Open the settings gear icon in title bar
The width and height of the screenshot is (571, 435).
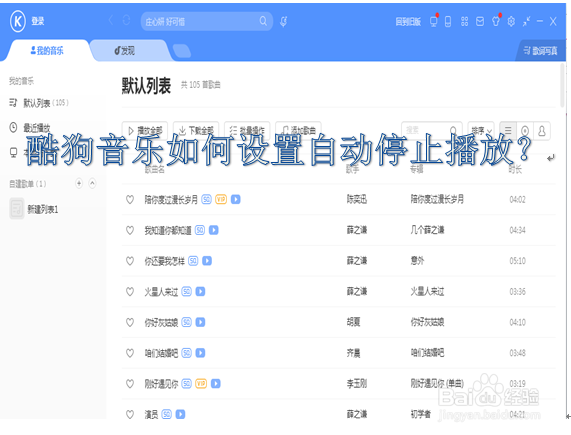[x=511, y=22]
